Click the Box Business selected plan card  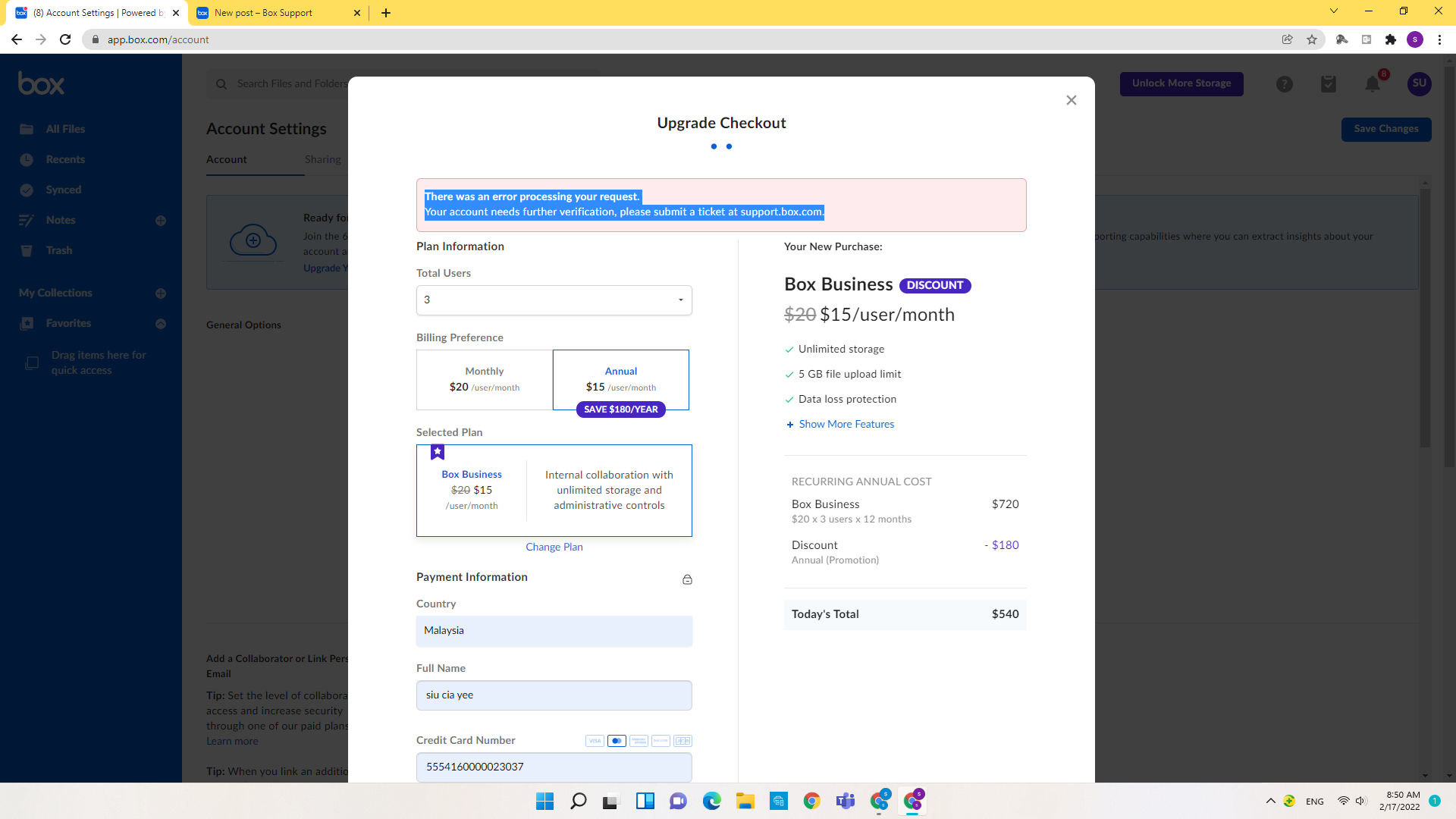554,491
